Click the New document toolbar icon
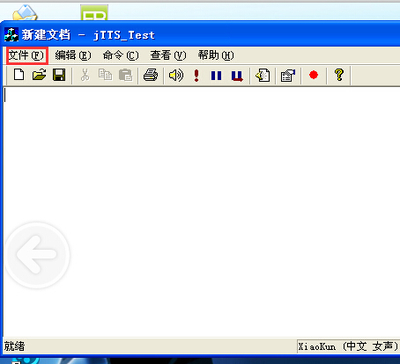This screenshot has height=364, width=400. point(19,75)
